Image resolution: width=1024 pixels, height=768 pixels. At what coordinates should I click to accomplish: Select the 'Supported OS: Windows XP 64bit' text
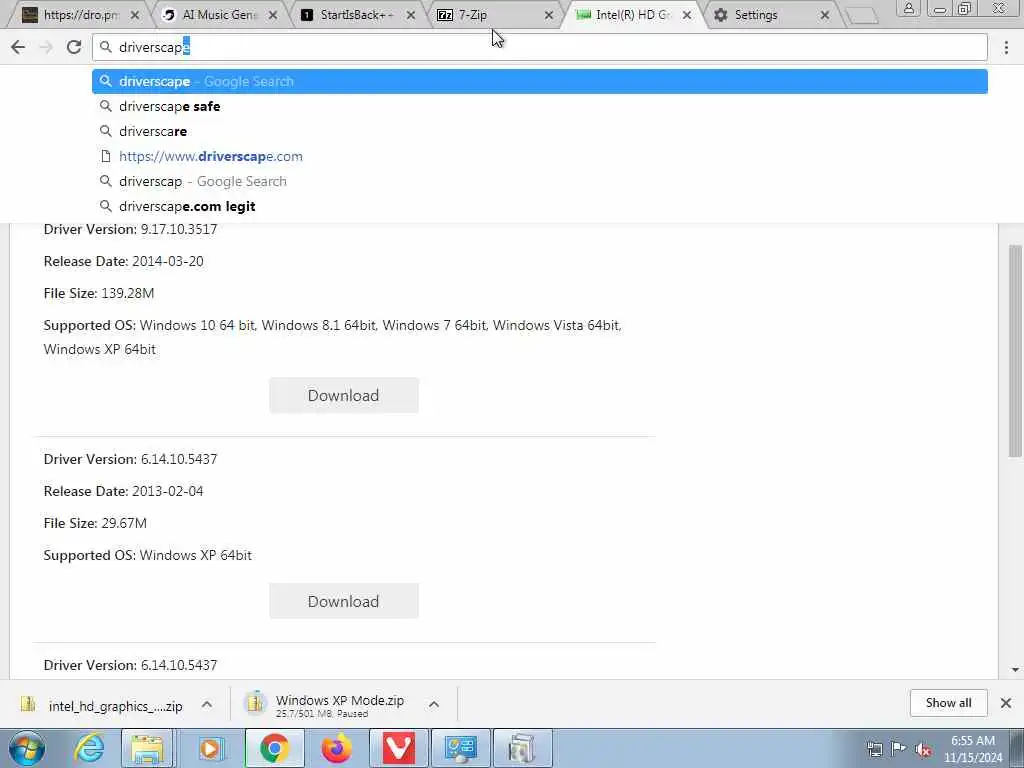pos(148,555)
